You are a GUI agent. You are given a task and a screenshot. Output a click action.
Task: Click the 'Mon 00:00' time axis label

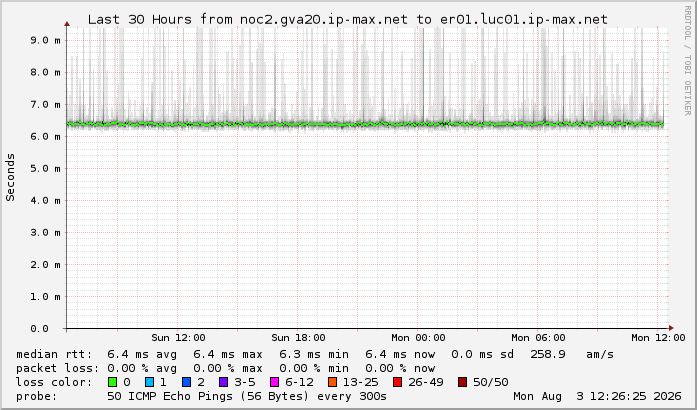(x=418, y=338)
